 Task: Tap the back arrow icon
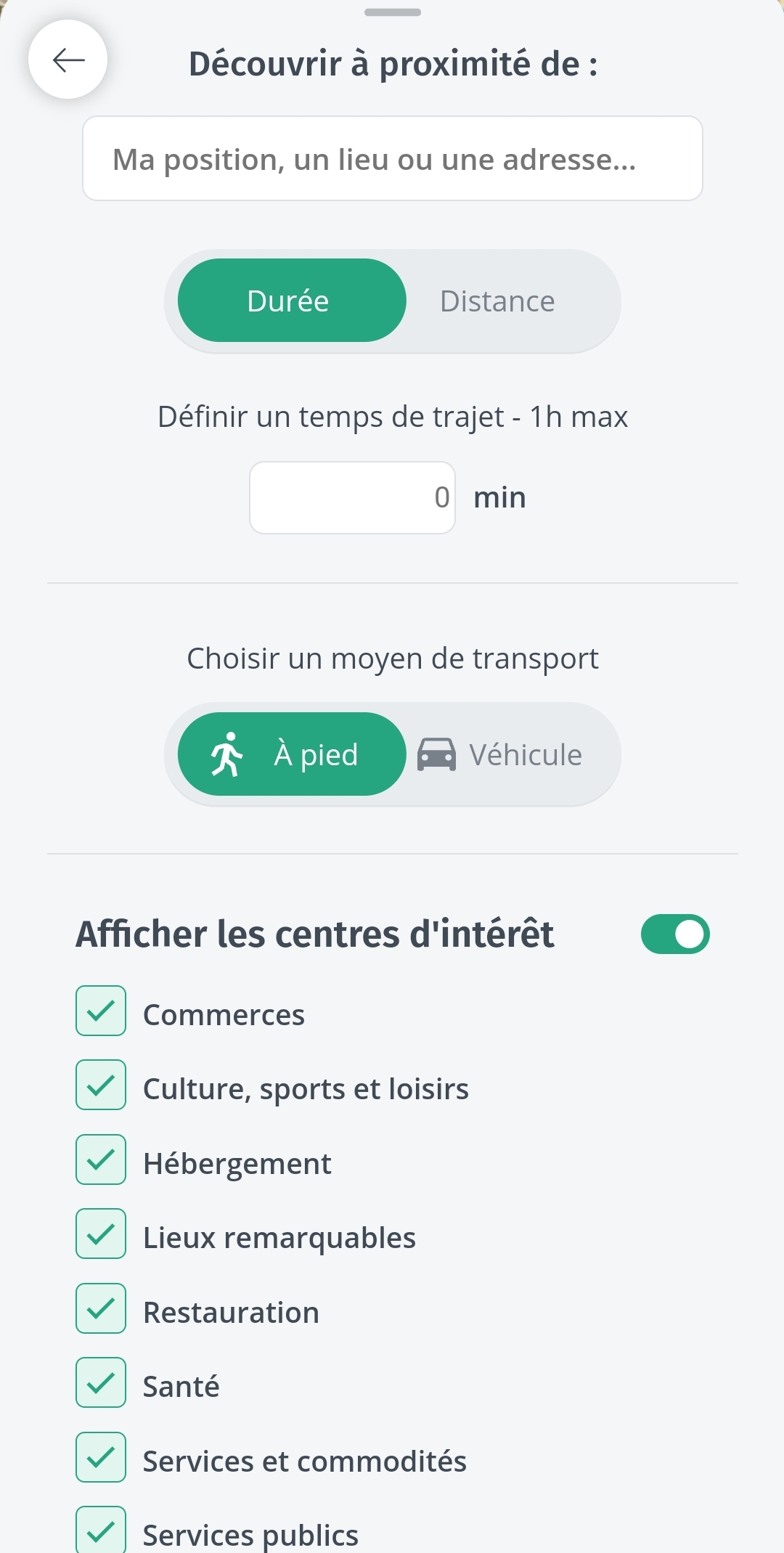click(x=68, y=60)
